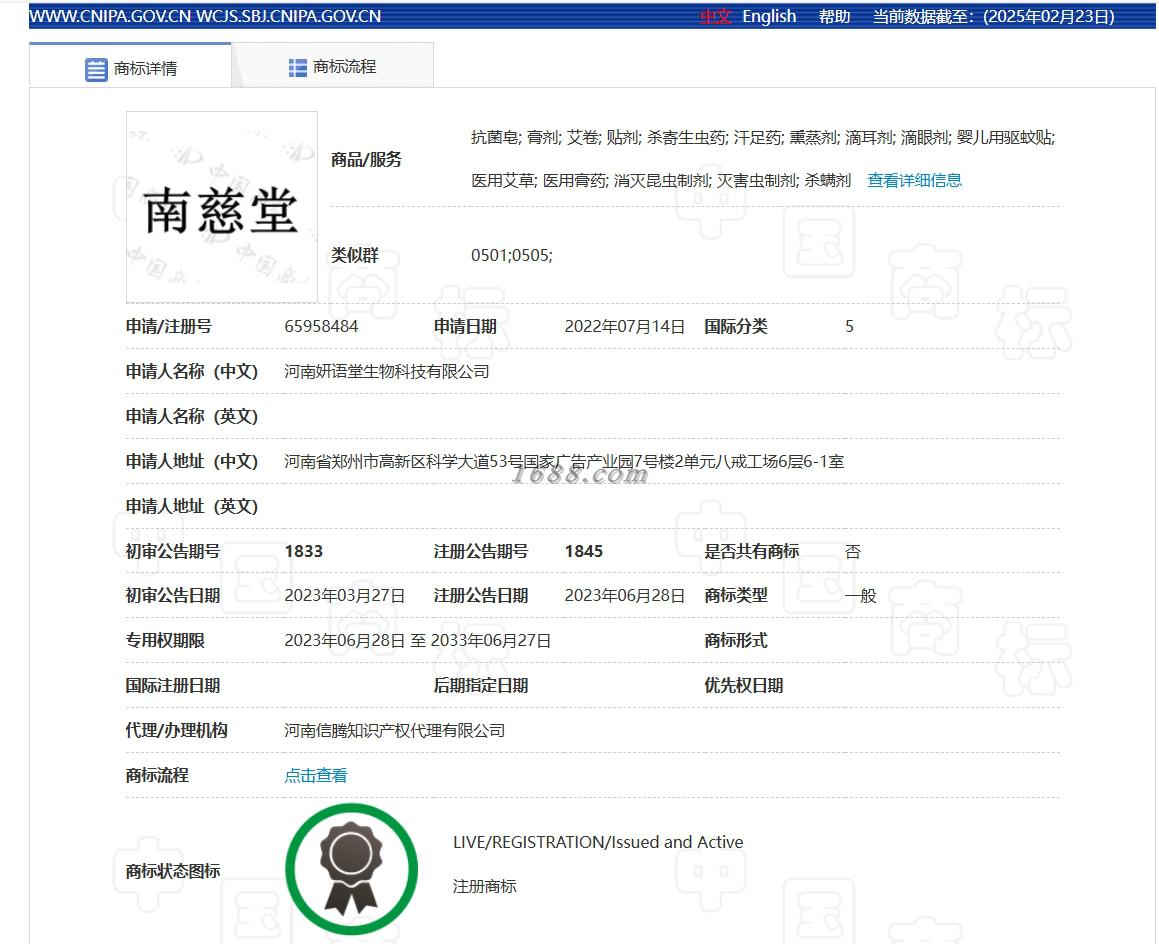Viewport: 1159px width, 944px height.
Task: Select the applicant address text
Action: (564, 462)
